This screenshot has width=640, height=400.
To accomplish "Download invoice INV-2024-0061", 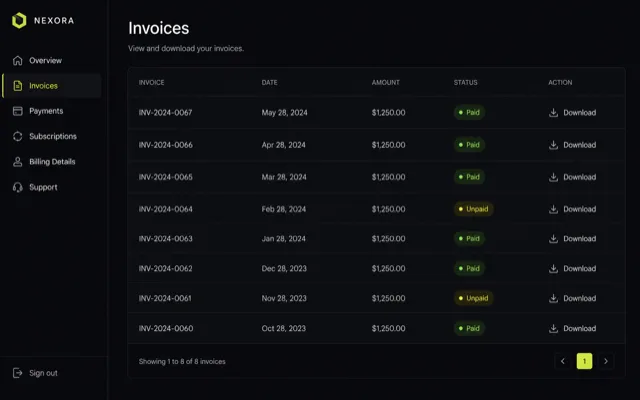I will coord(572,298).
